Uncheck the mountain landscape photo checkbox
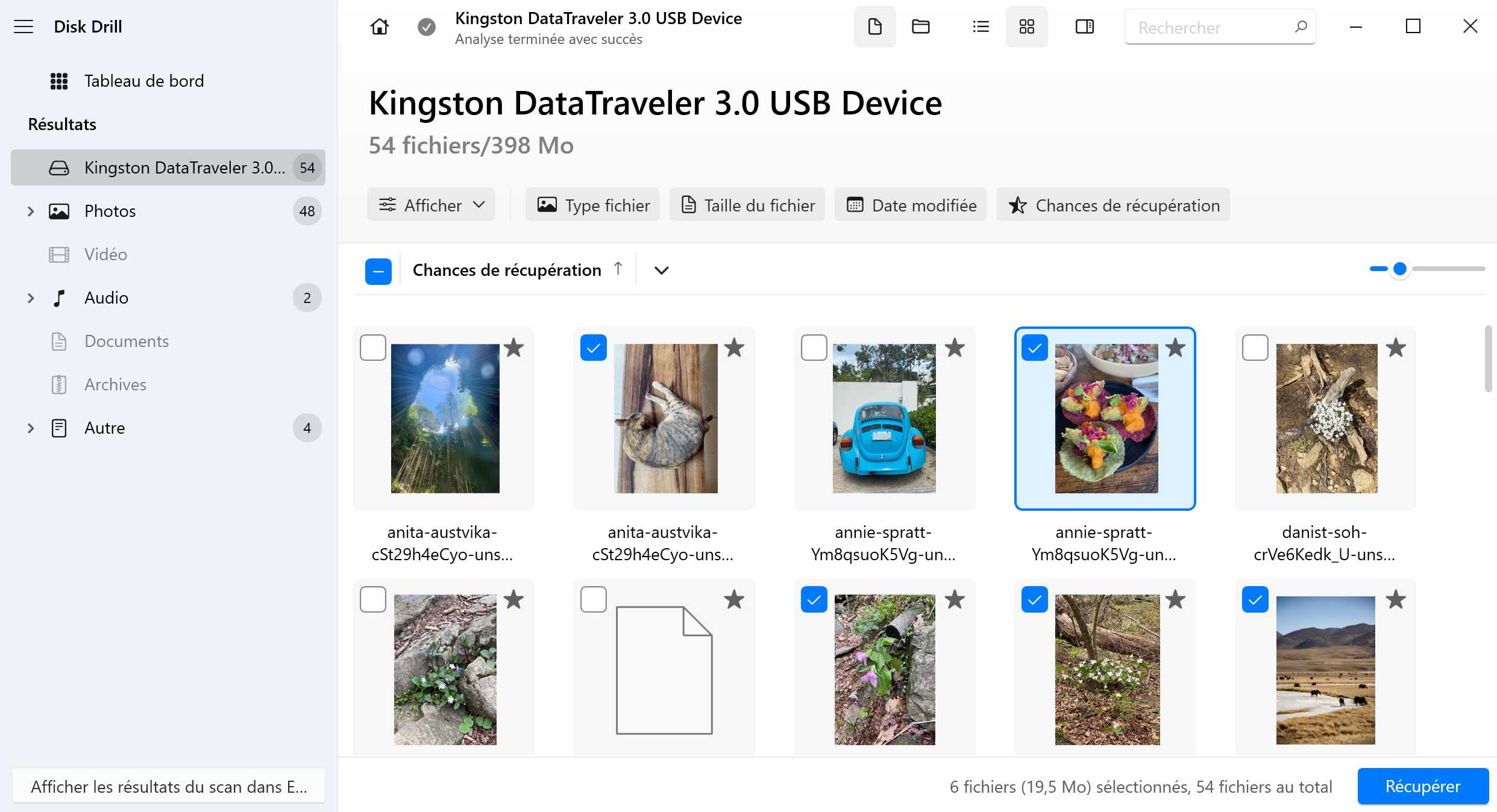1497x812 pixels. click(1255, 599)
